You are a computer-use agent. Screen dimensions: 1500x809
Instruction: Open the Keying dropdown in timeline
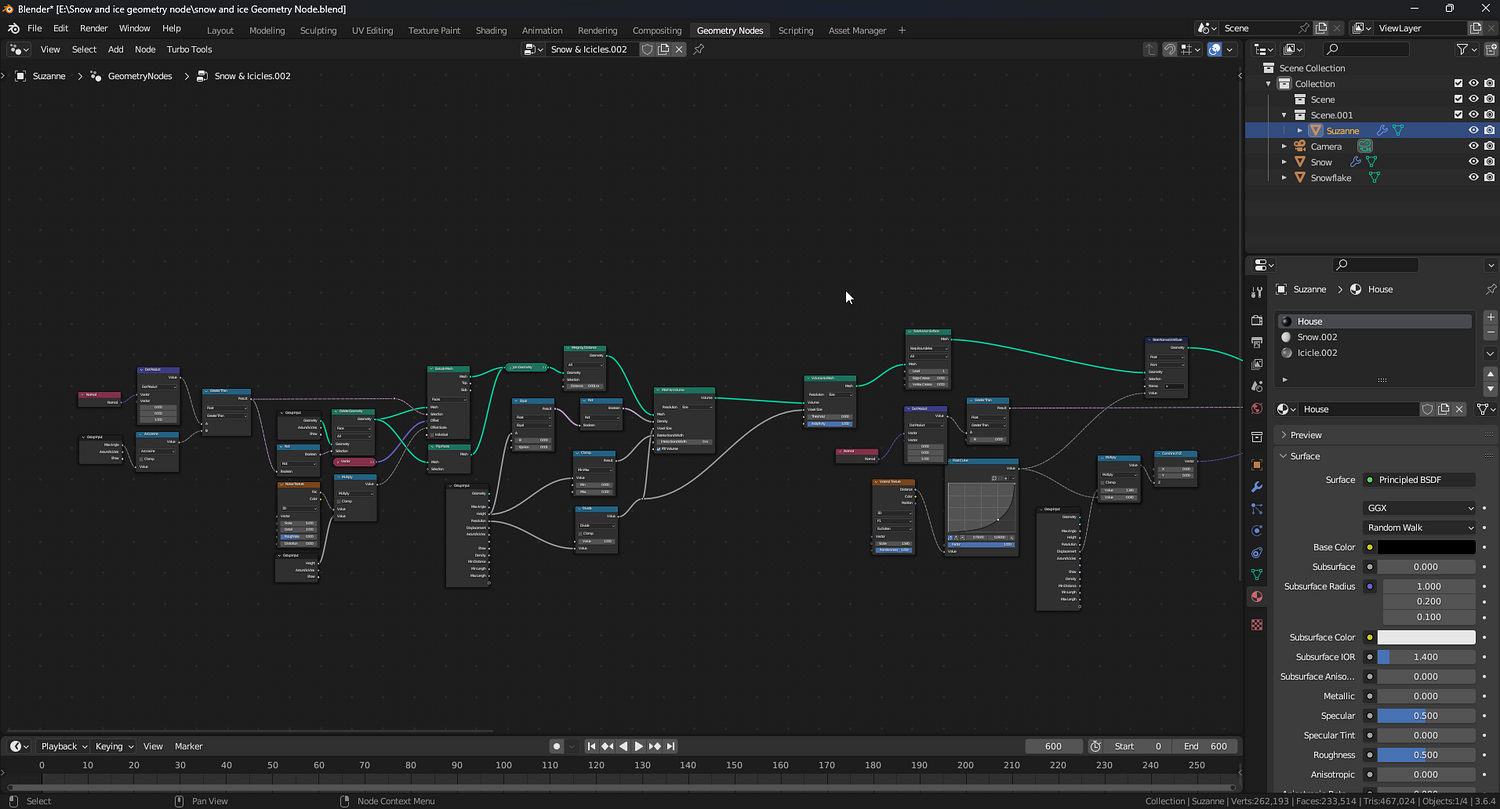coord(114,746)
